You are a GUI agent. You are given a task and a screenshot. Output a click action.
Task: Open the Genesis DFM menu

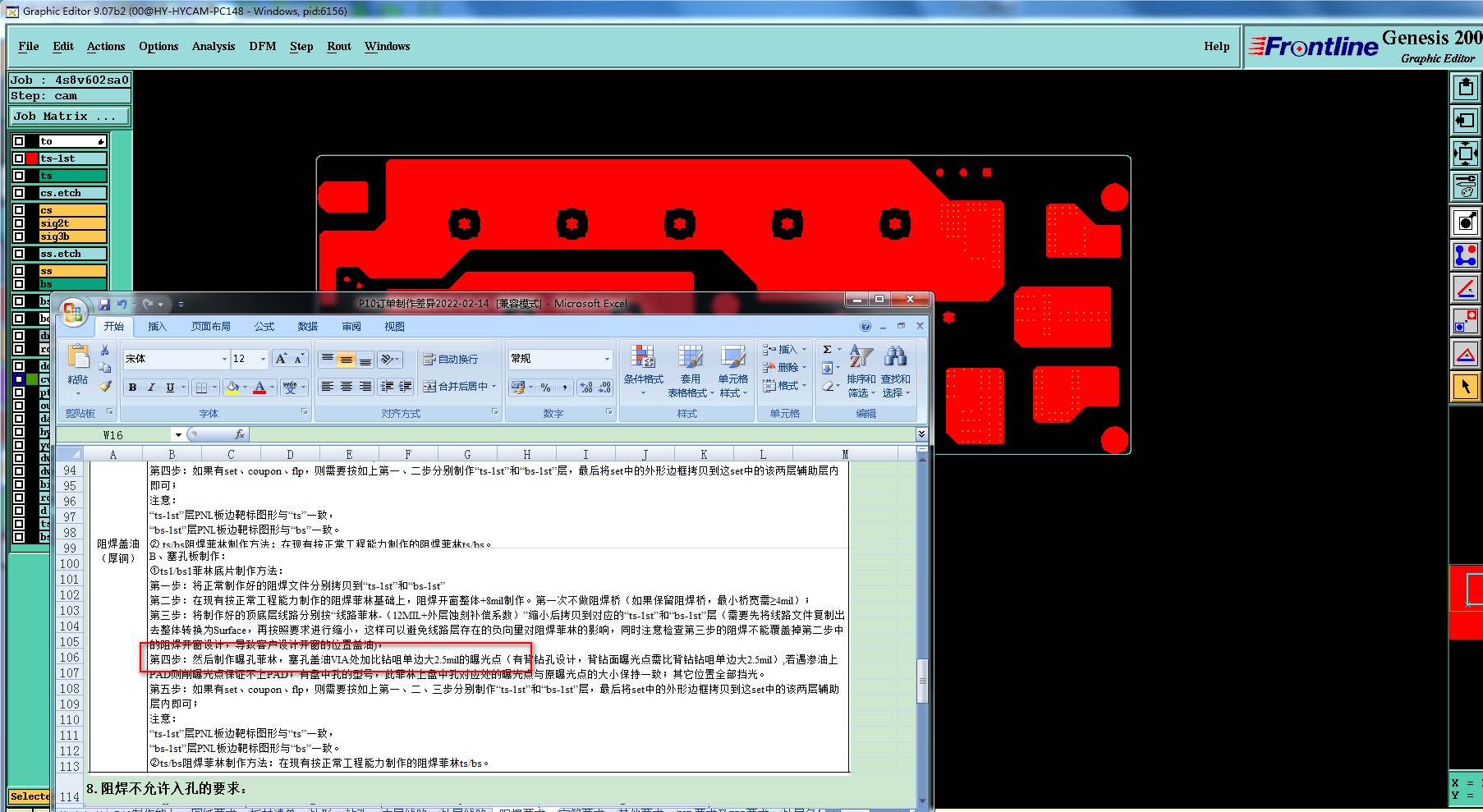pyautogui.click(x=263, y=46)
